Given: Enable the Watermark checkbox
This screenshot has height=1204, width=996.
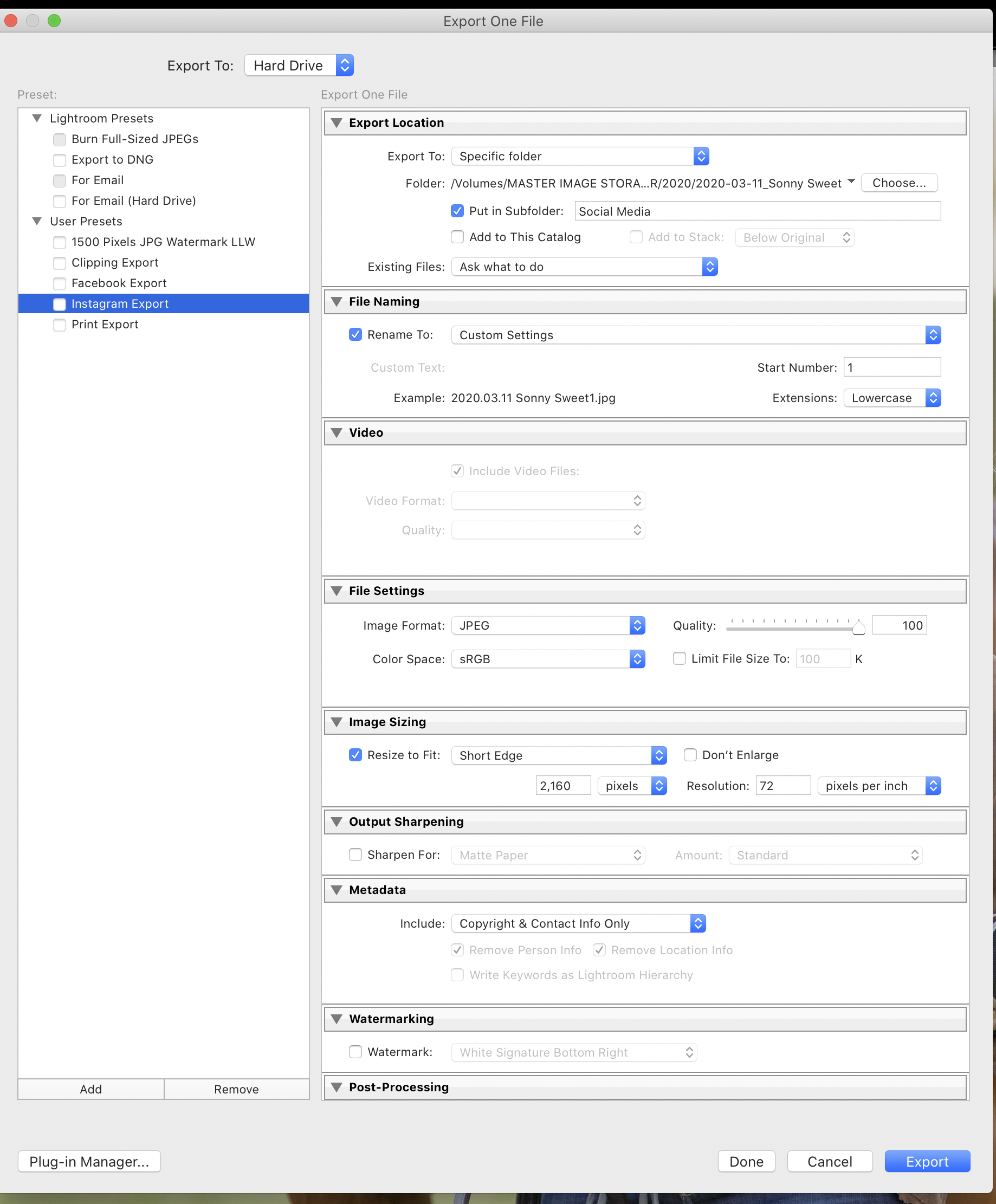Looking at the screenshot, I should coord(355,1052).
